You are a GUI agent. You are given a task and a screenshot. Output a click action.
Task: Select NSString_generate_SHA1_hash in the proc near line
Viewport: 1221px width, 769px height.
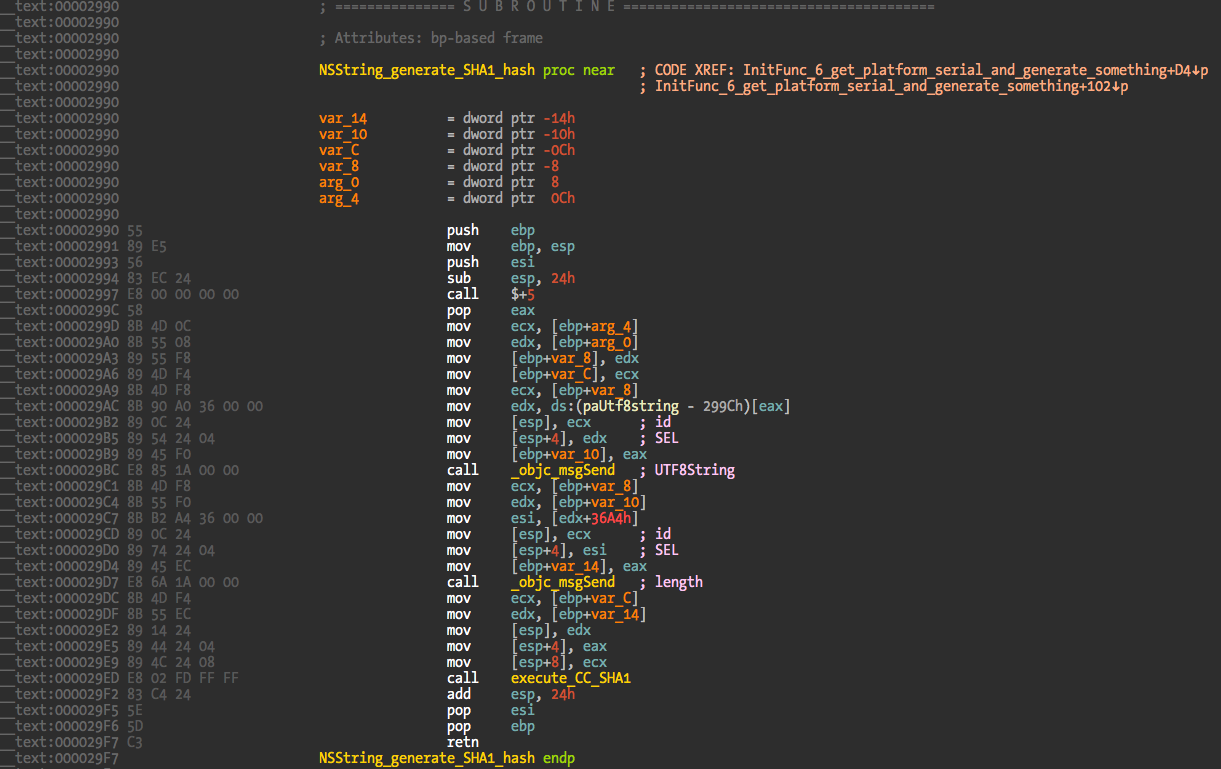[426, 70]
